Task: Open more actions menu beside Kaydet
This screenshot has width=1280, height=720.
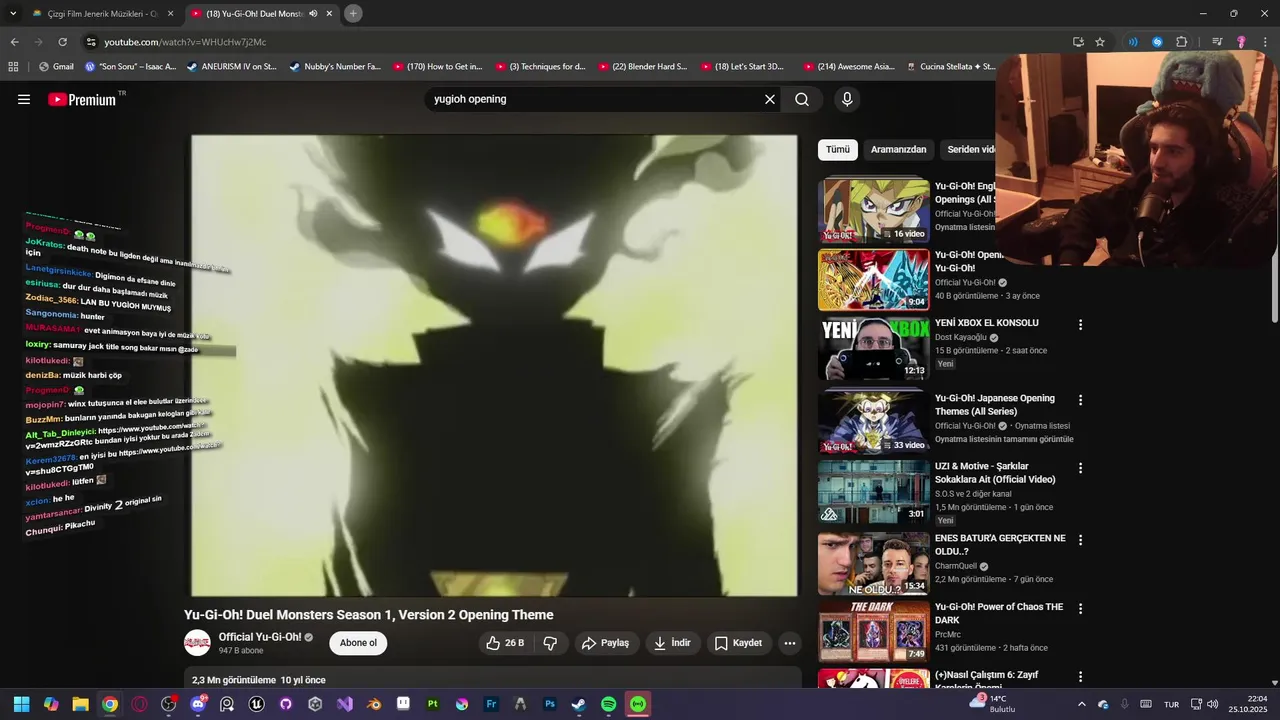Action: click(x=789, y=643)
